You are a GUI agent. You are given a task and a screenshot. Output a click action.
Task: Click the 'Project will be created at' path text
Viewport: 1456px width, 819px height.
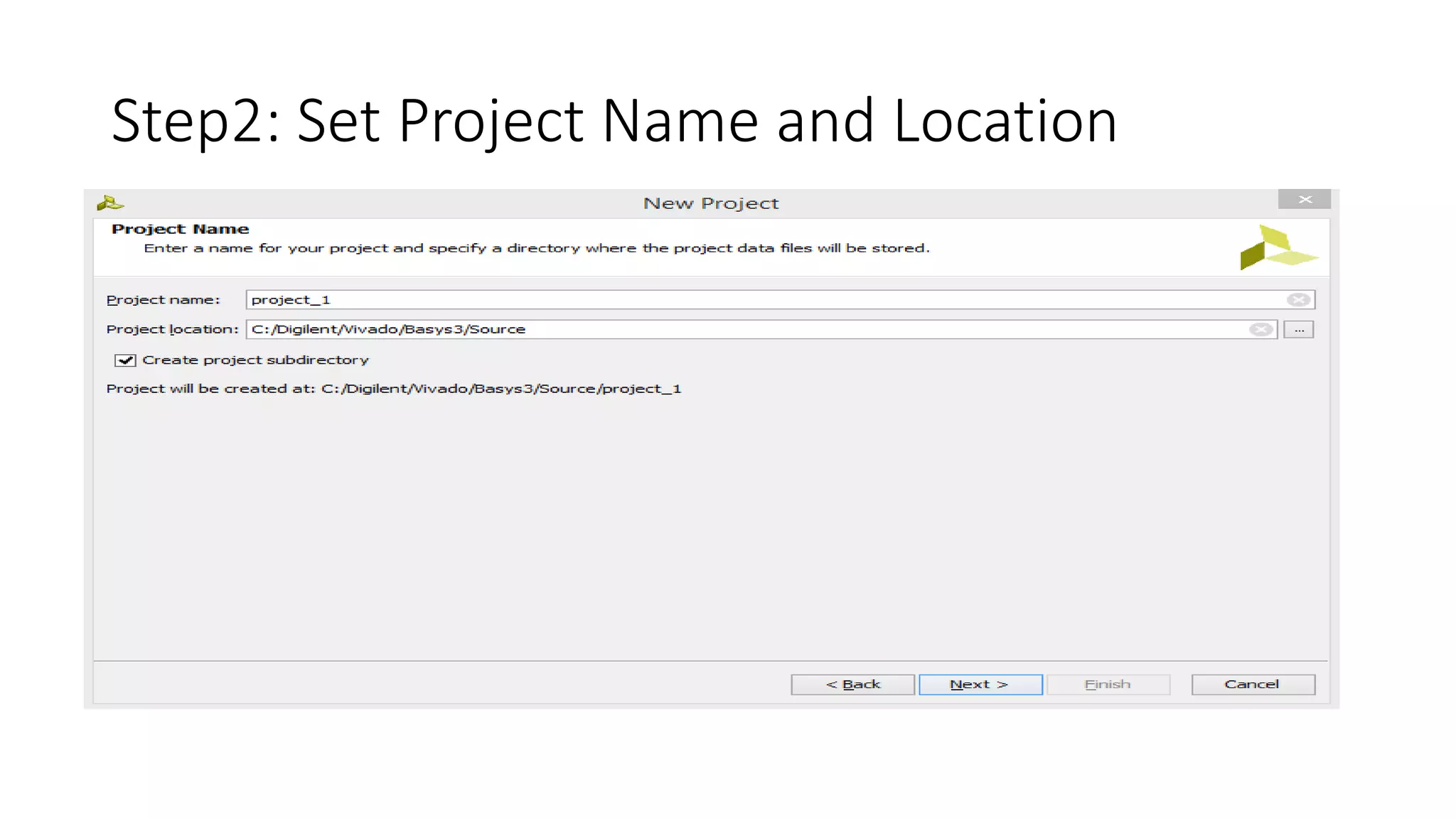pyautogui.click(x=393, y=389)
